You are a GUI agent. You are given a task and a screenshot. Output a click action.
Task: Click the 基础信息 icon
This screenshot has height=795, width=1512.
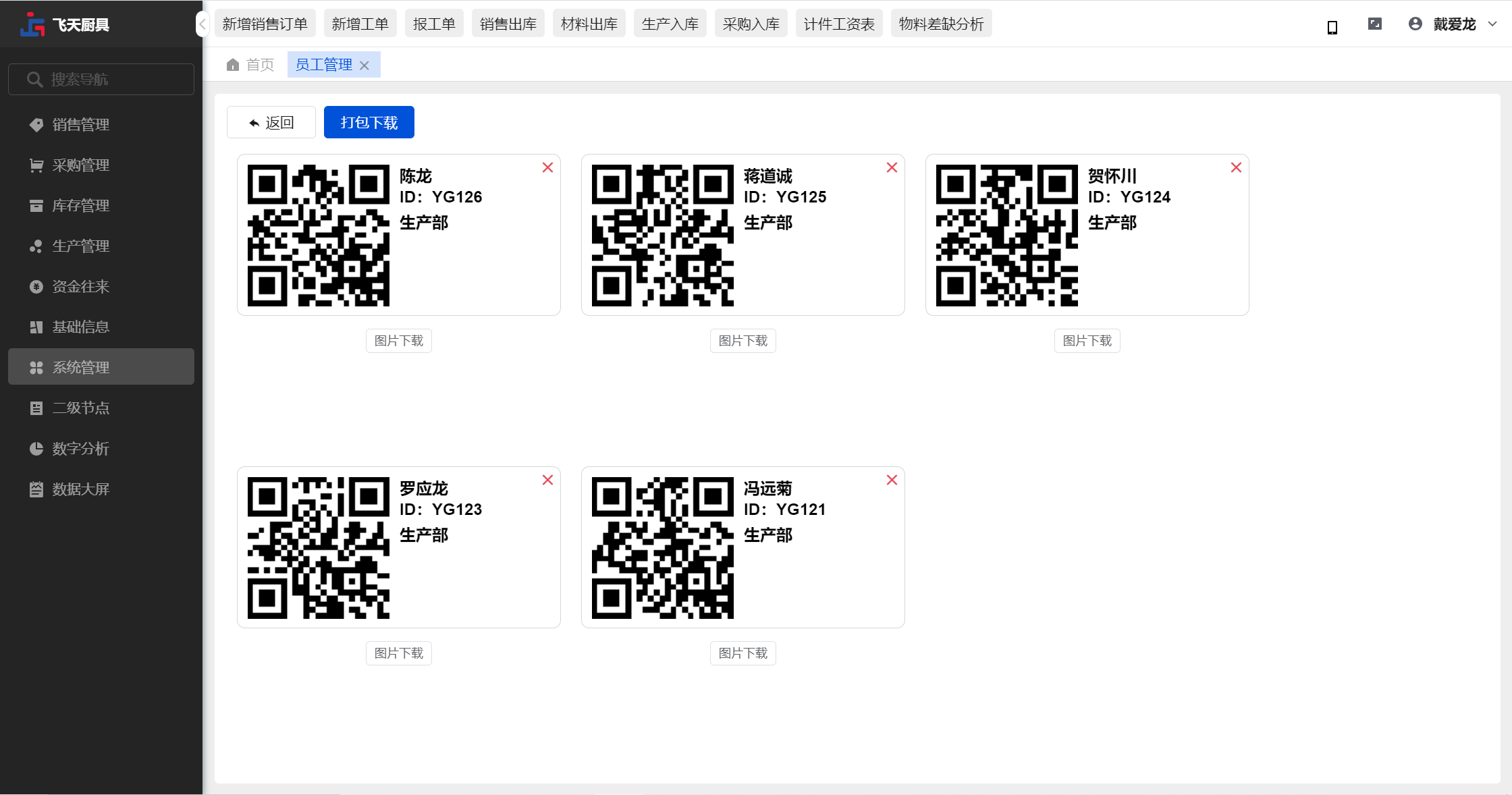36,327
